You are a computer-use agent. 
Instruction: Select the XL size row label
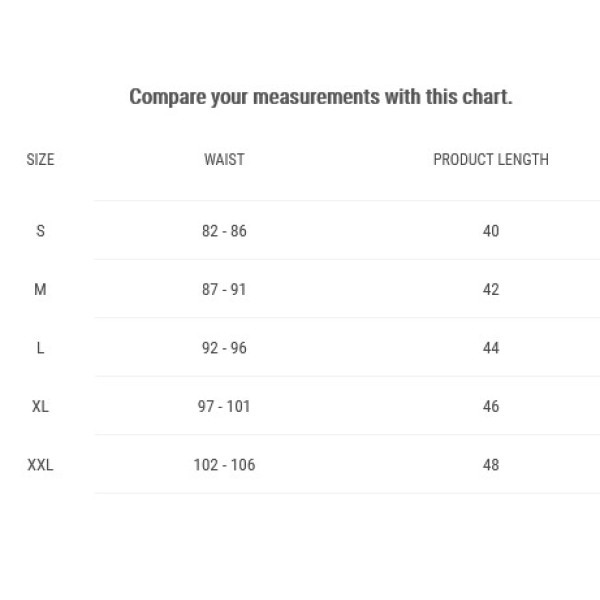tap(40, 406)
